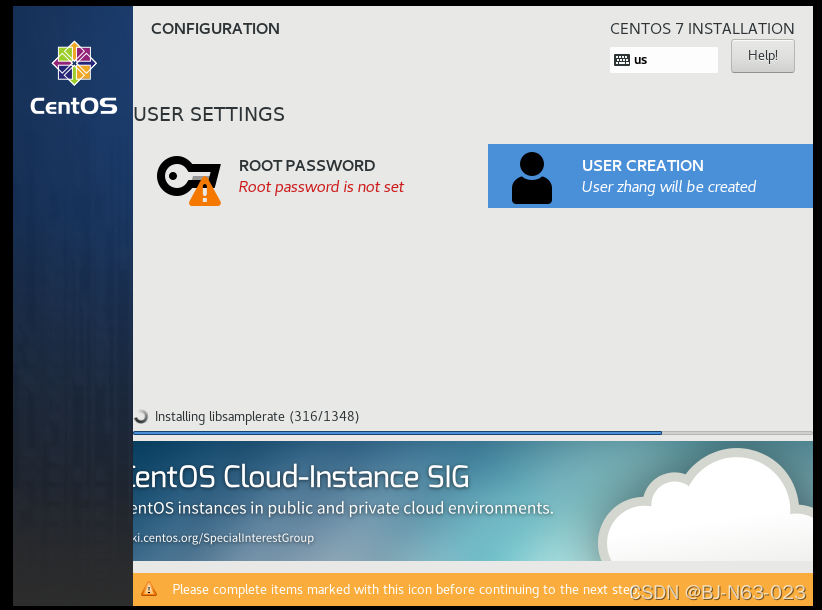The width and height of the screenshot is (822, 610).
Task: Open the Root Password key icon
Action: tap(189, 180)
